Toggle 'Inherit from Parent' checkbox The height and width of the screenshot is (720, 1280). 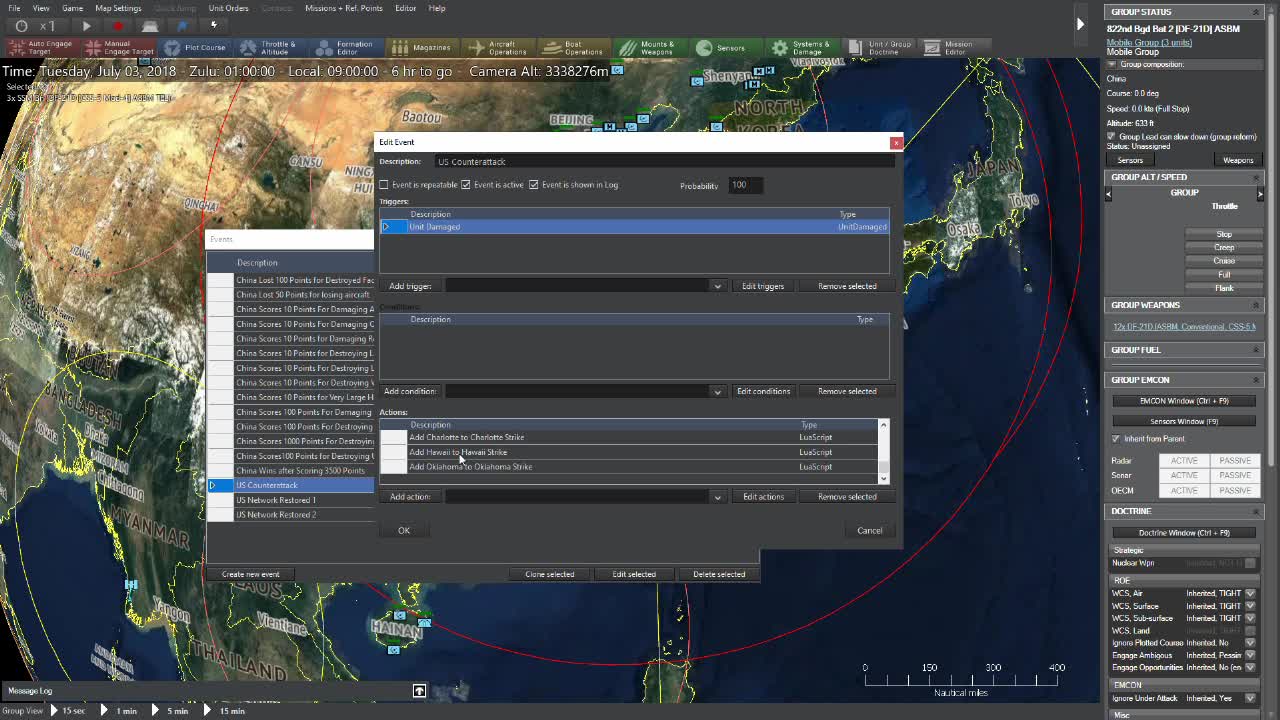1116,439
